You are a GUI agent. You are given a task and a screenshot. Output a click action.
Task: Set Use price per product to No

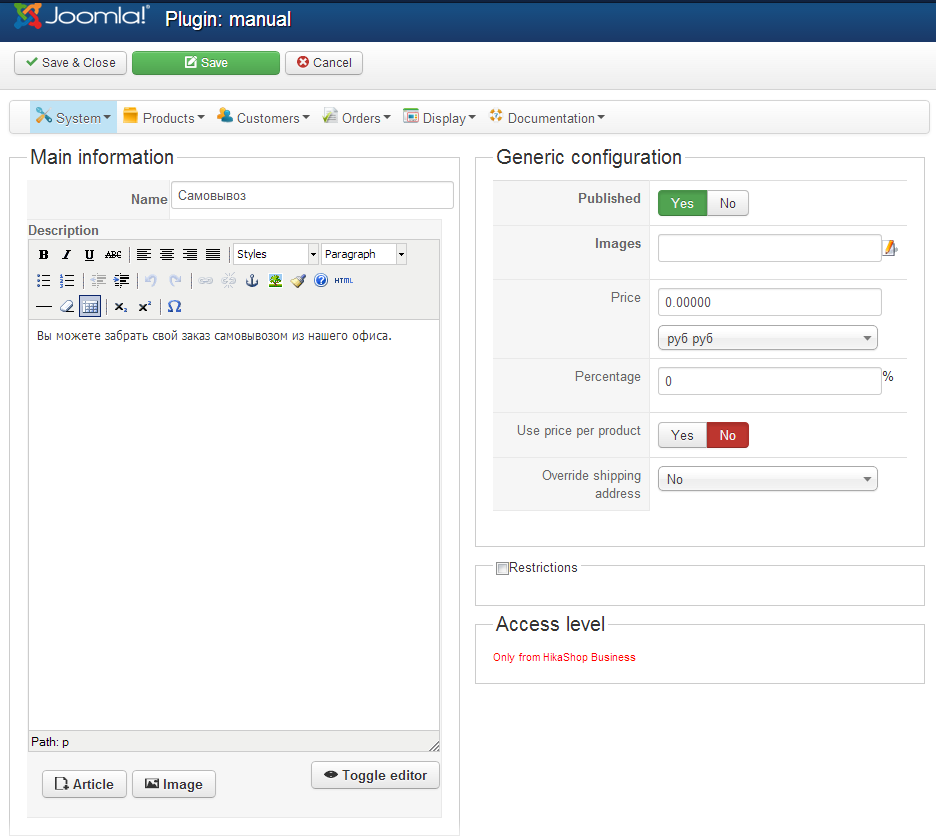click(x=728, y=436)
